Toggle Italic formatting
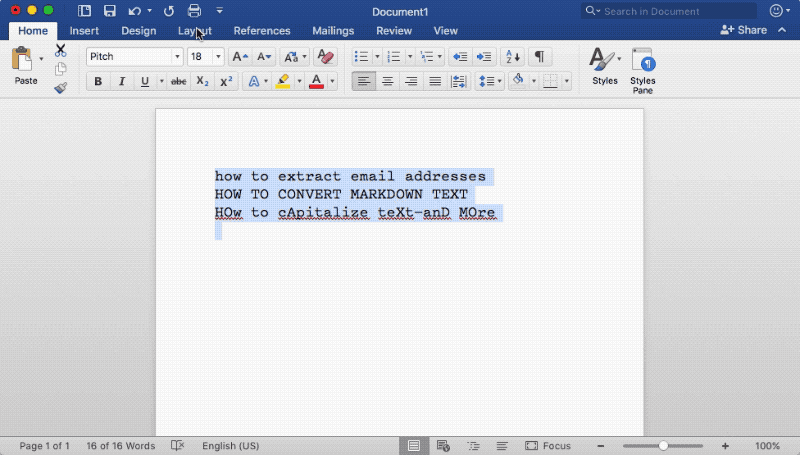 click(x=121, y=81)
